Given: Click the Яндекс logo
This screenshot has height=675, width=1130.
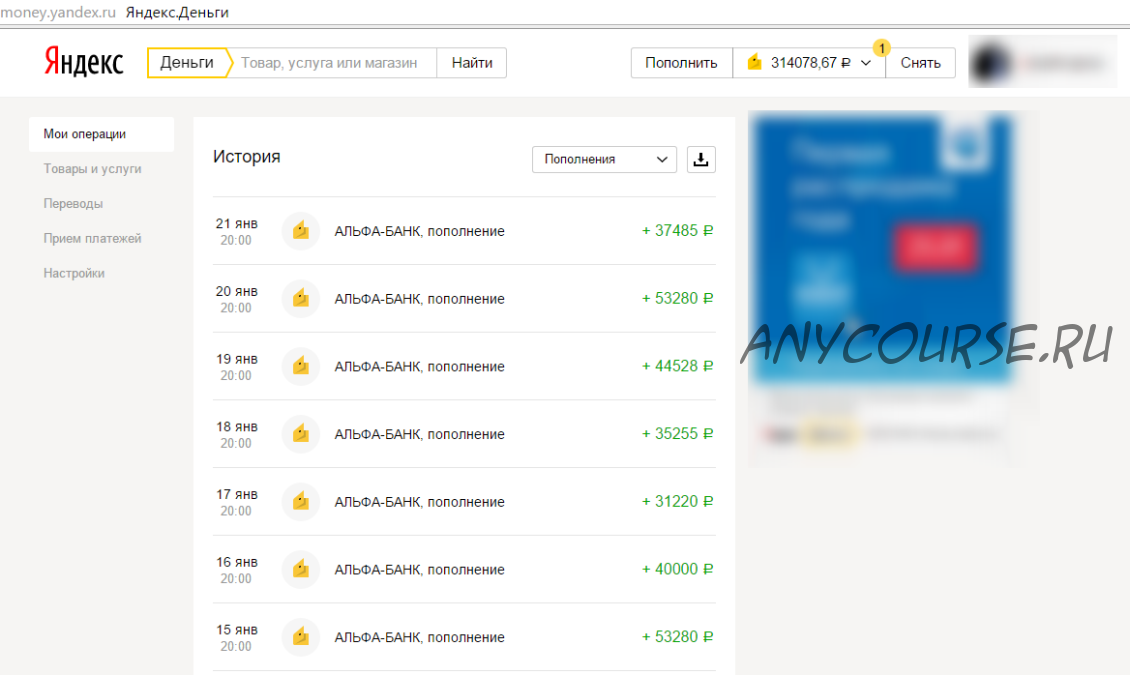Looking at the screenshot, I should pos(84,63).
